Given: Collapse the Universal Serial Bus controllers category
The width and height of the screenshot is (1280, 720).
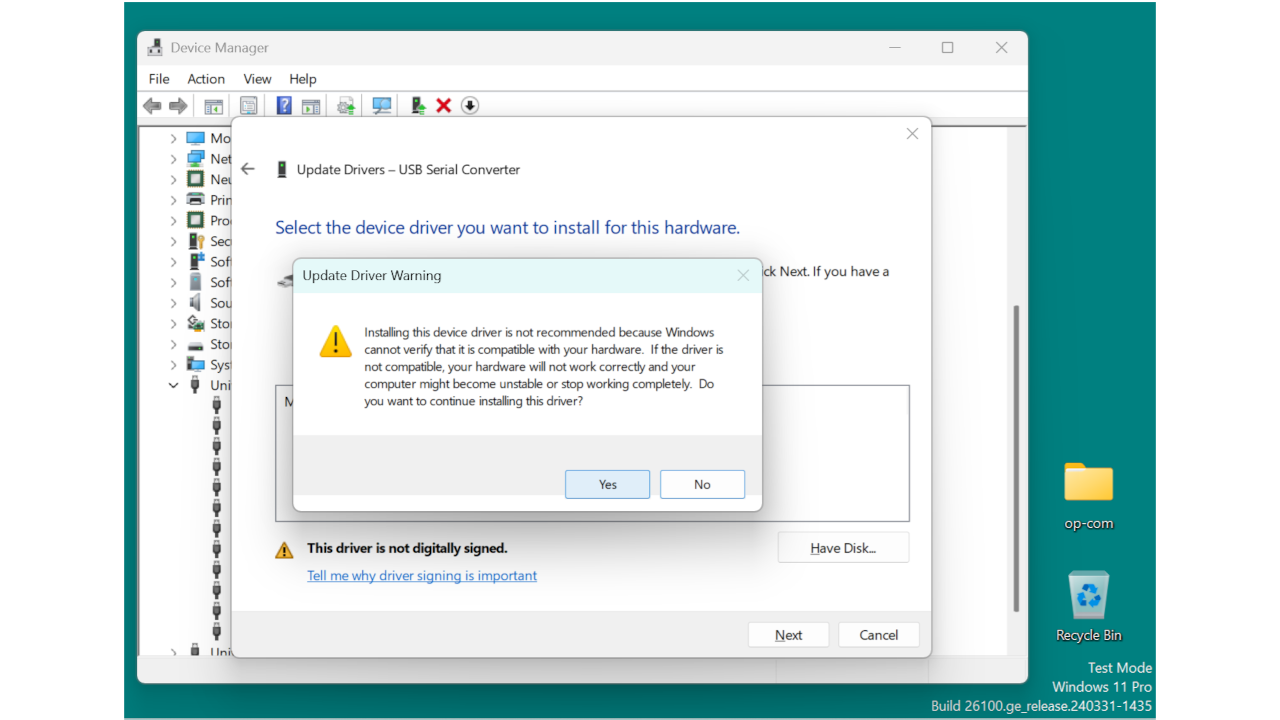Looking at the screenshot, I should click(x=172, y=385).
